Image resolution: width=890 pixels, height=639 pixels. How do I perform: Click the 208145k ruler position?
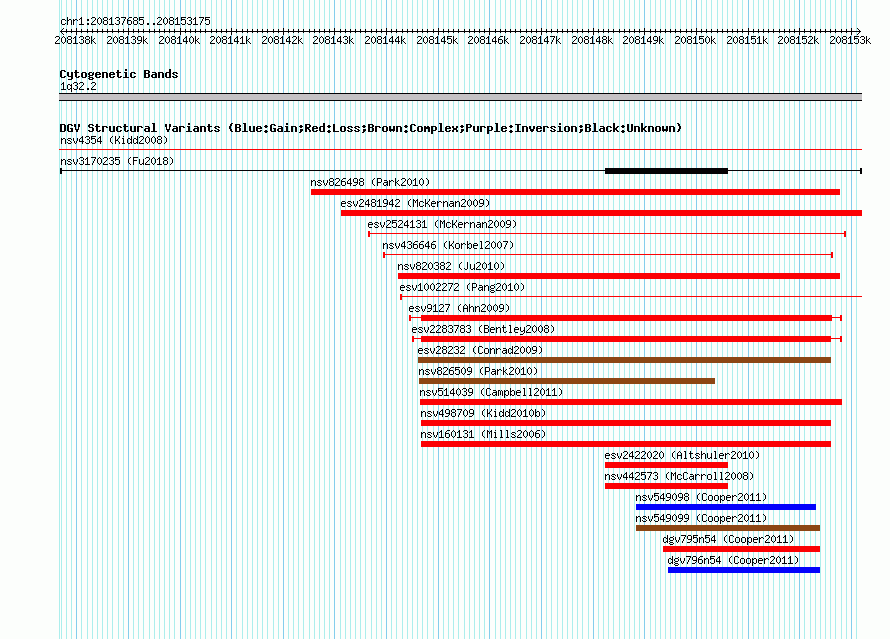[x=437, y=40]
